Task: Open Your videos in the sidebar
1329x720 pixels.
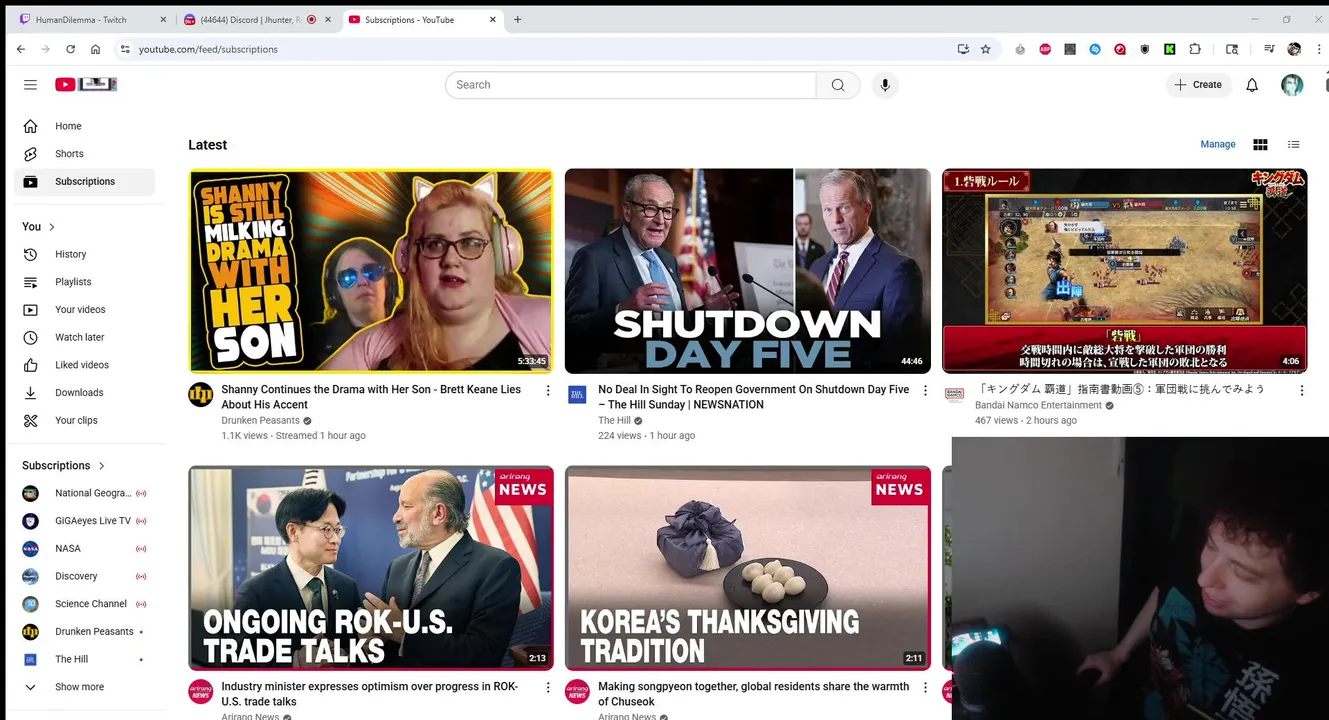Action: point(85,310)
